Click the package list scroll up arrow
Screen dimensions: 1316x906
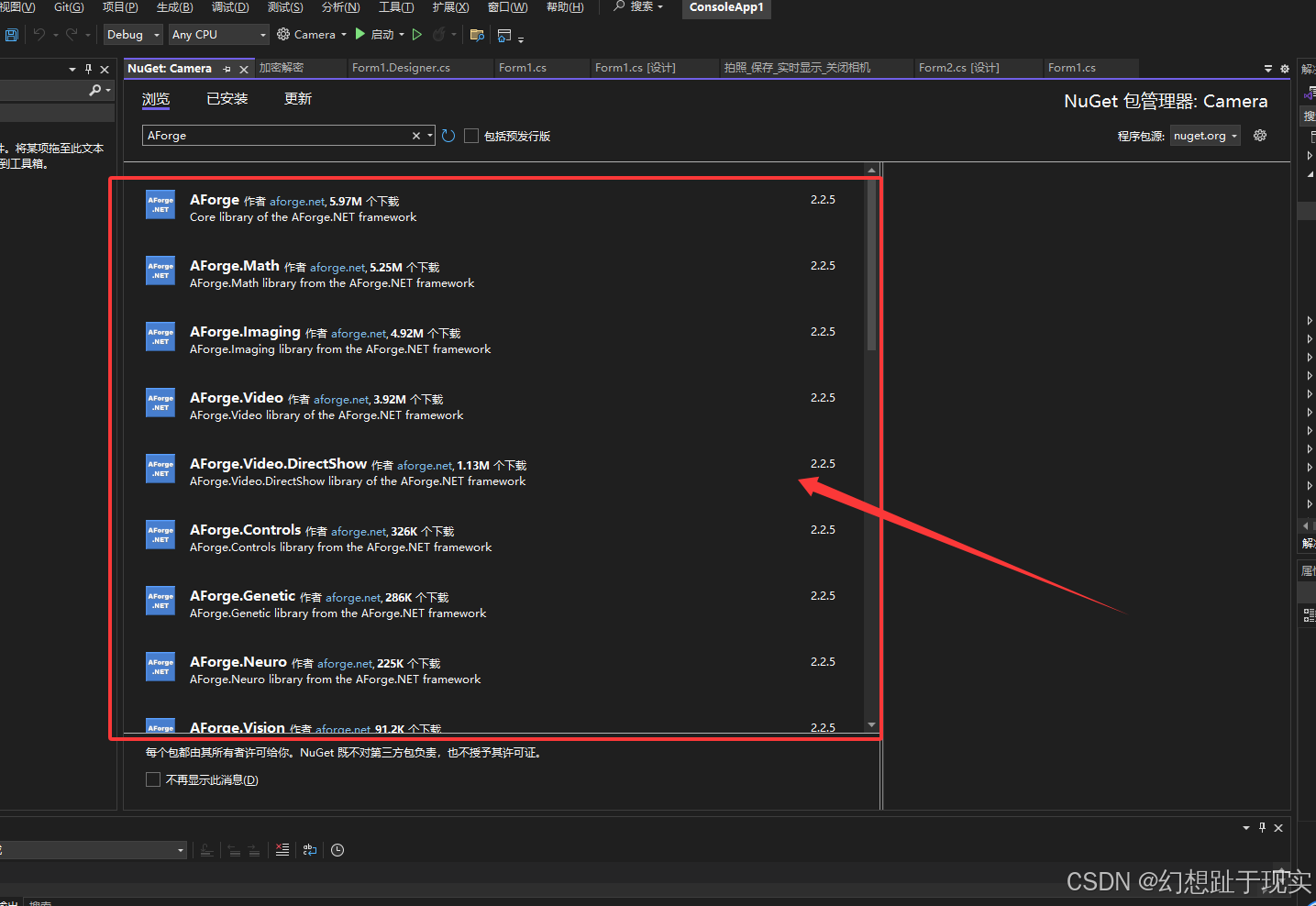point(871,171)
